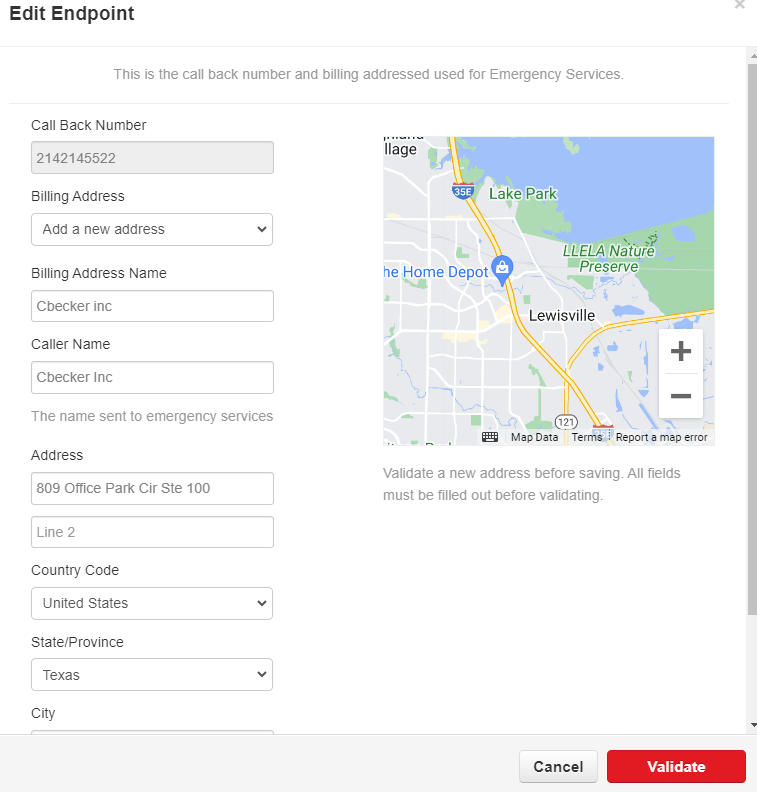Close the Edit Endpoint dialog

tap(740, 5)
